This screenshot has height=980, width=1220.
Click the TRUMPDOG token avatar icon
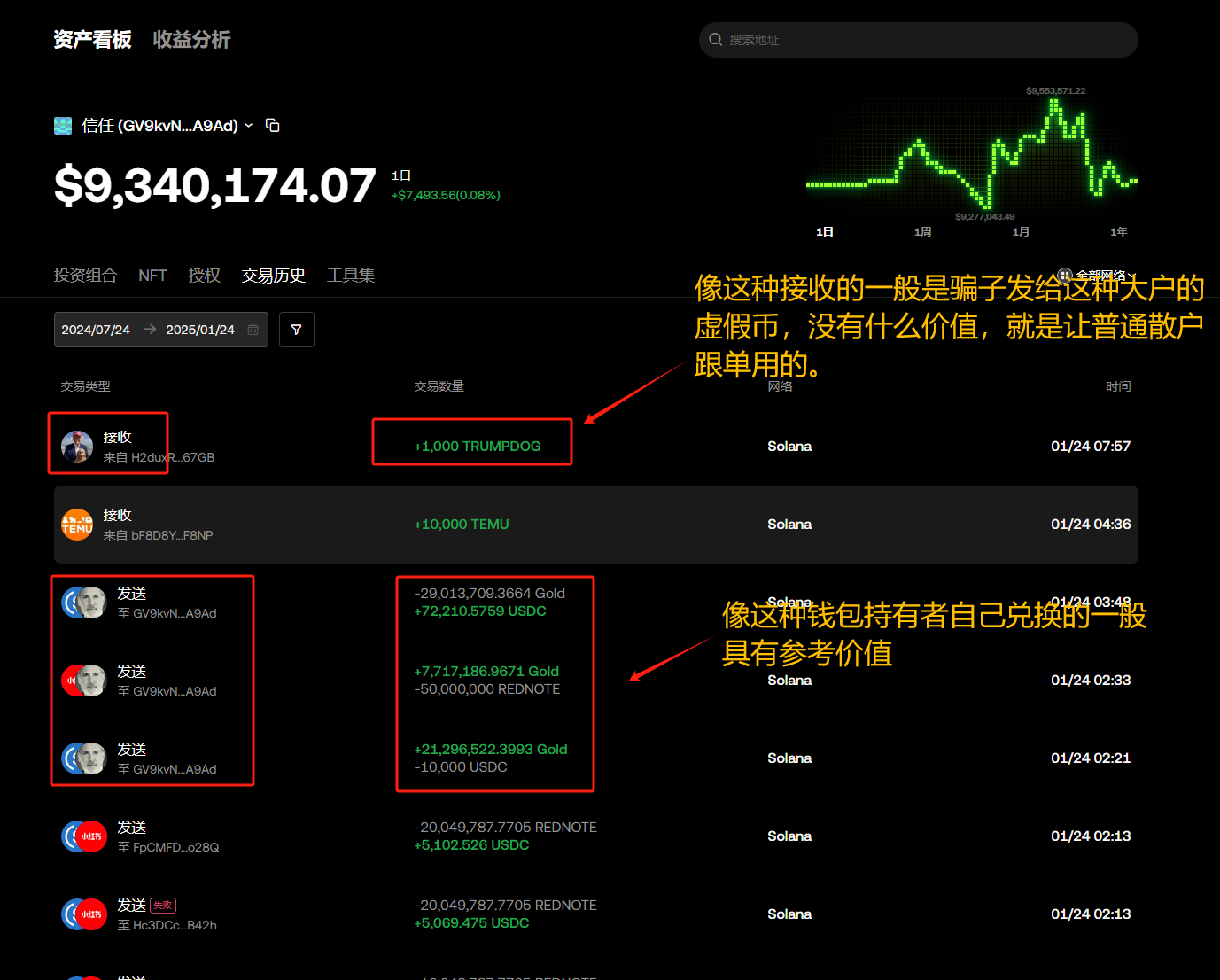(77, 447)
